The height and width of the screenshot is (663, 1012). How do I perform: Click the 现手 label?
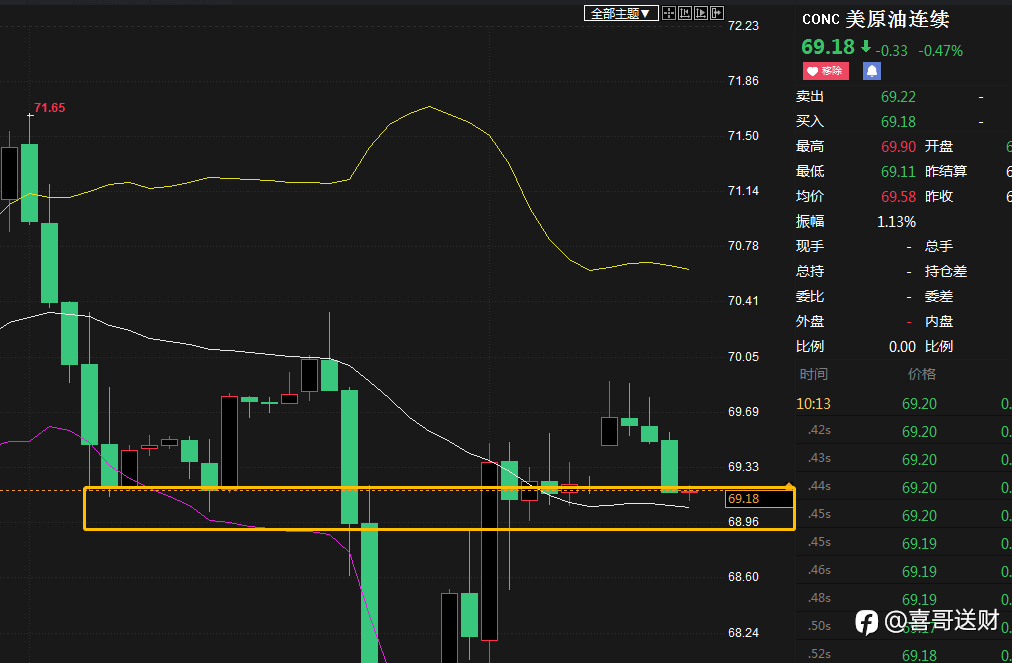(x=810, y=247)
